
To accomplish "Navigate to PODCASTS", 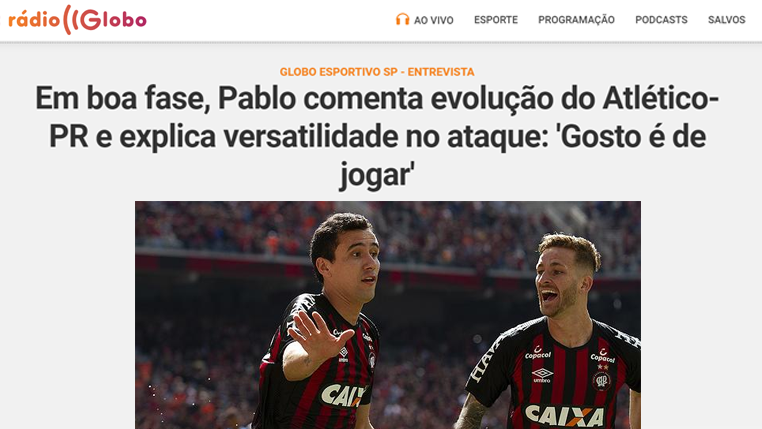I will click(661, 20).
